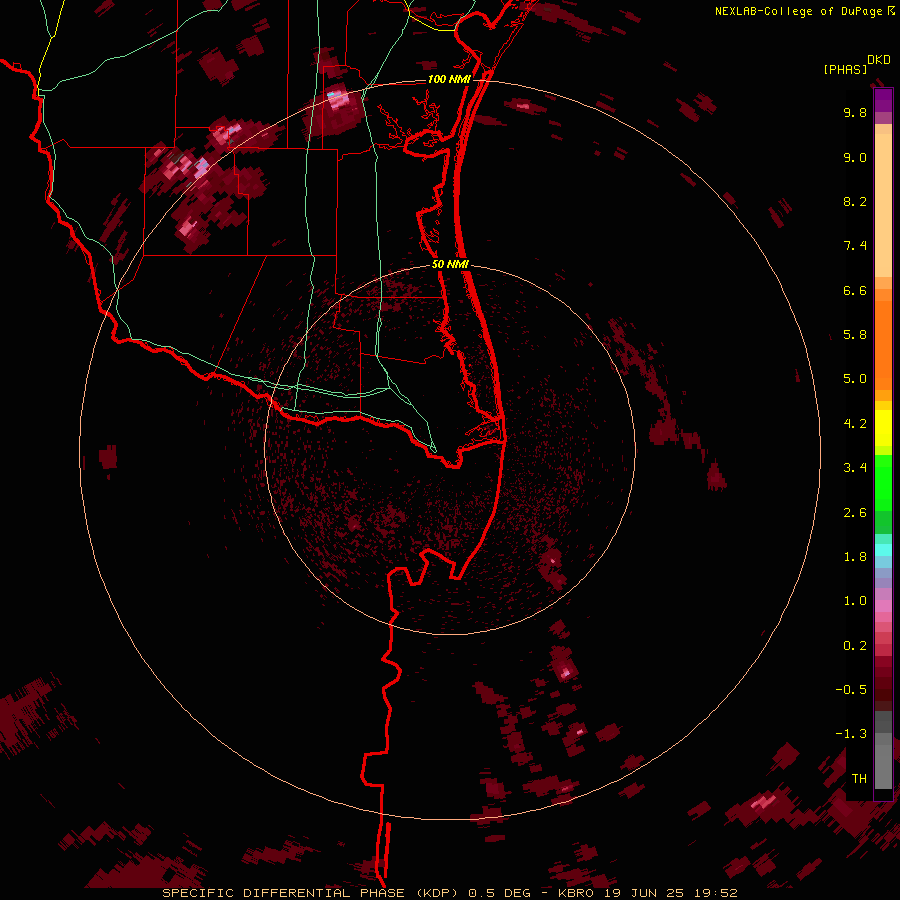Select the 9.0 value on the scale
This screenshot has height=900, width=900.
pyautogui.click(x=855, y=157)
